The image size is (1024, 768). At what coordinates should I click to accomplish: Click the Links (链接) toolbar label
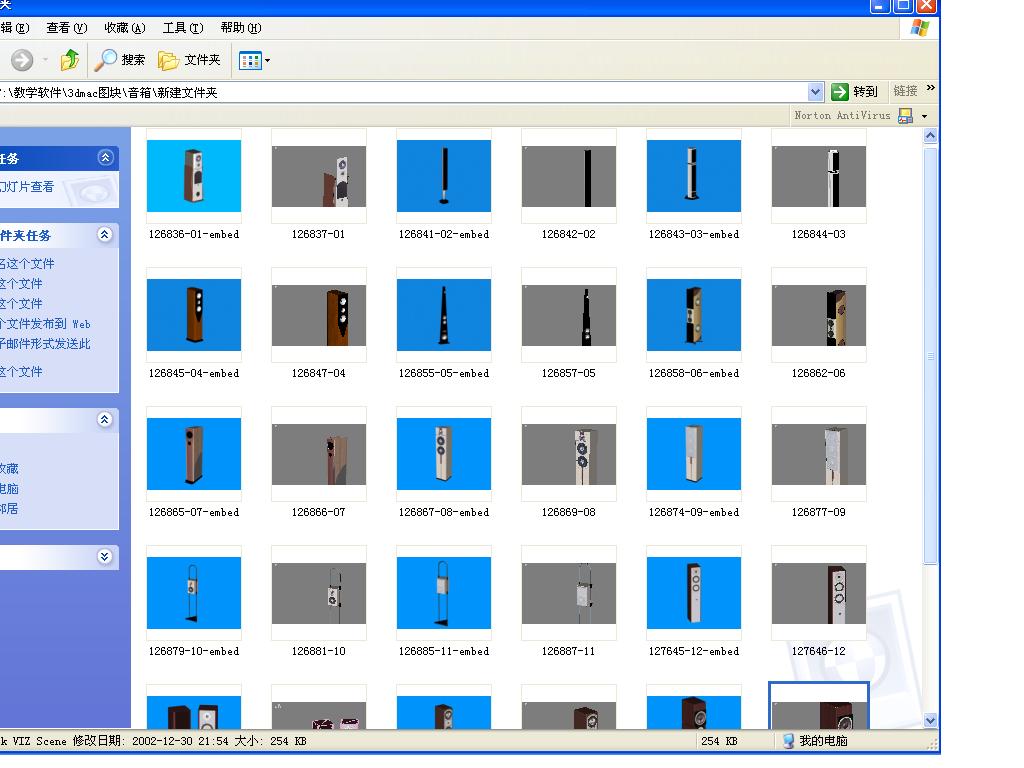tap(905, 91)
